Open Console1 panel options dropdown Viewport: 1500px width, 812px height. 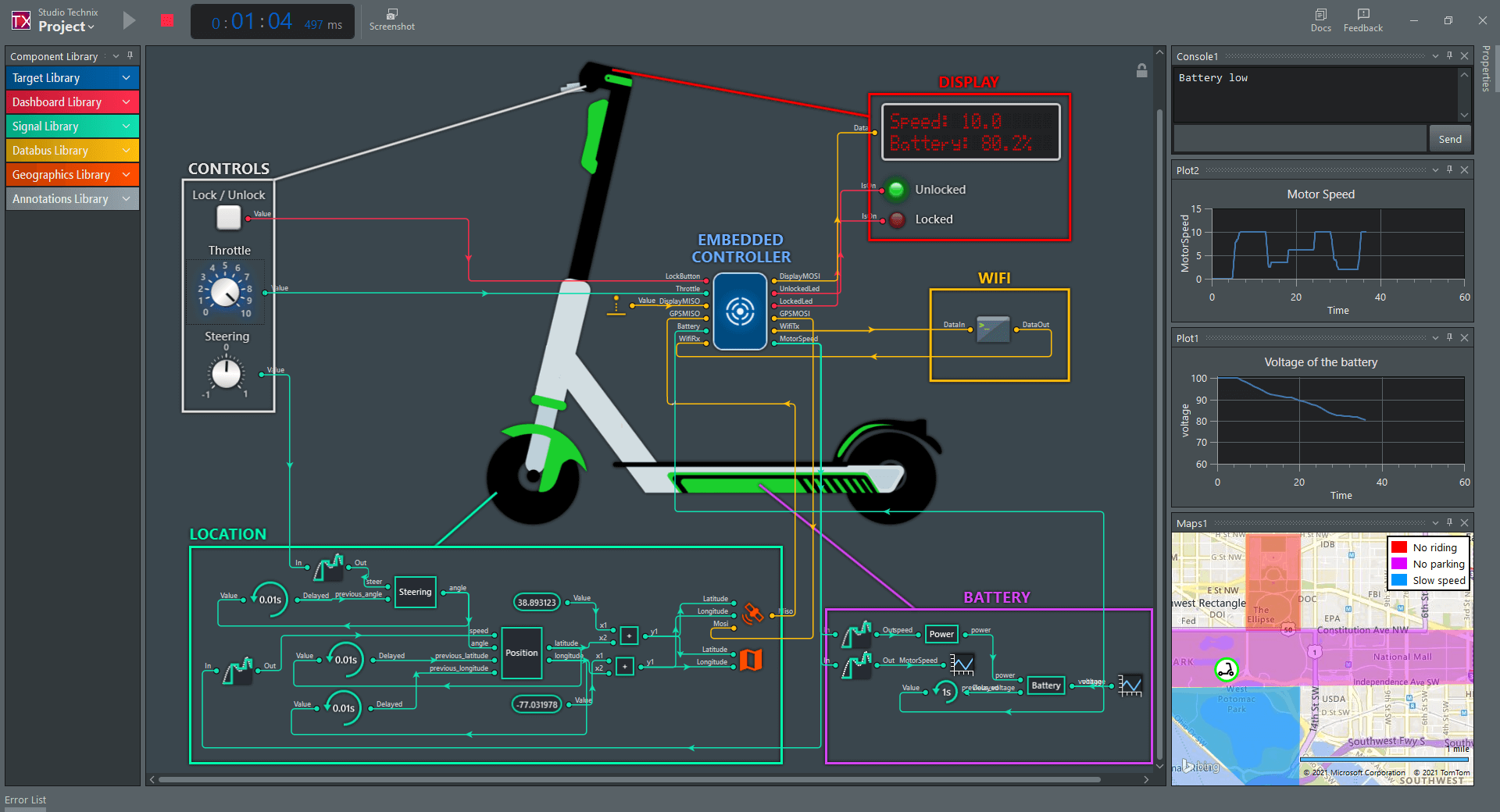pyautogui.click(x=1435, y=56)
